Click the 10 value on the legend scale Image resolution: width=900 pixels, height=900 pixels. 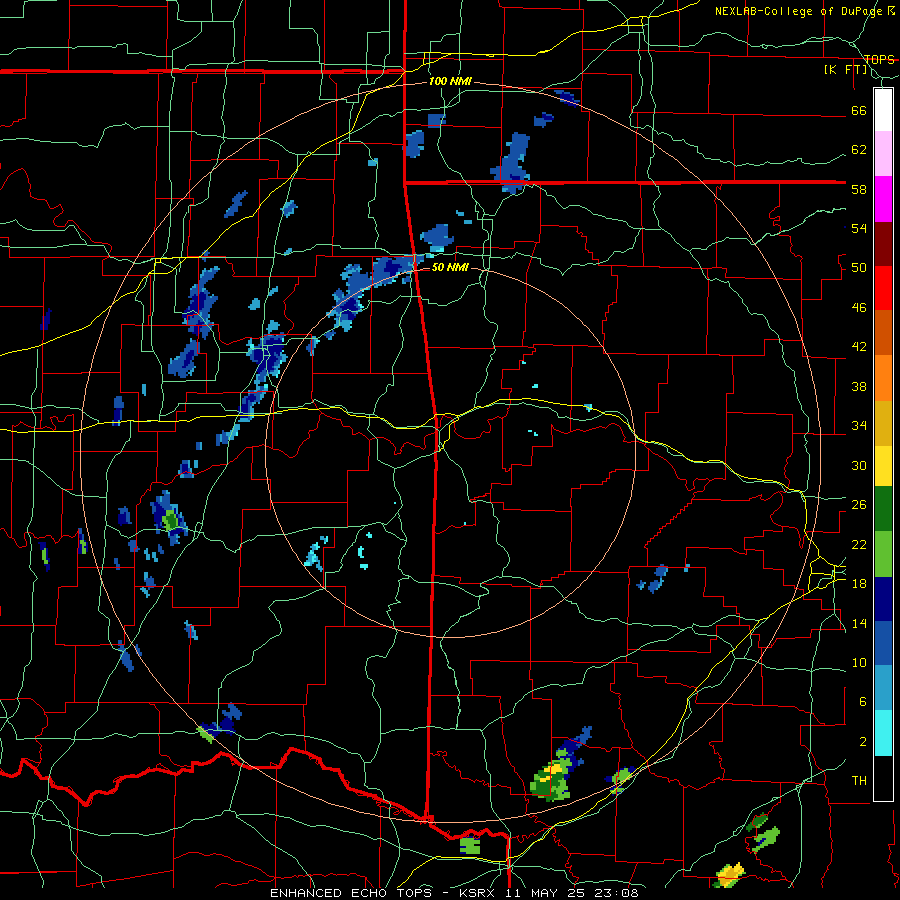pos(859,662)
